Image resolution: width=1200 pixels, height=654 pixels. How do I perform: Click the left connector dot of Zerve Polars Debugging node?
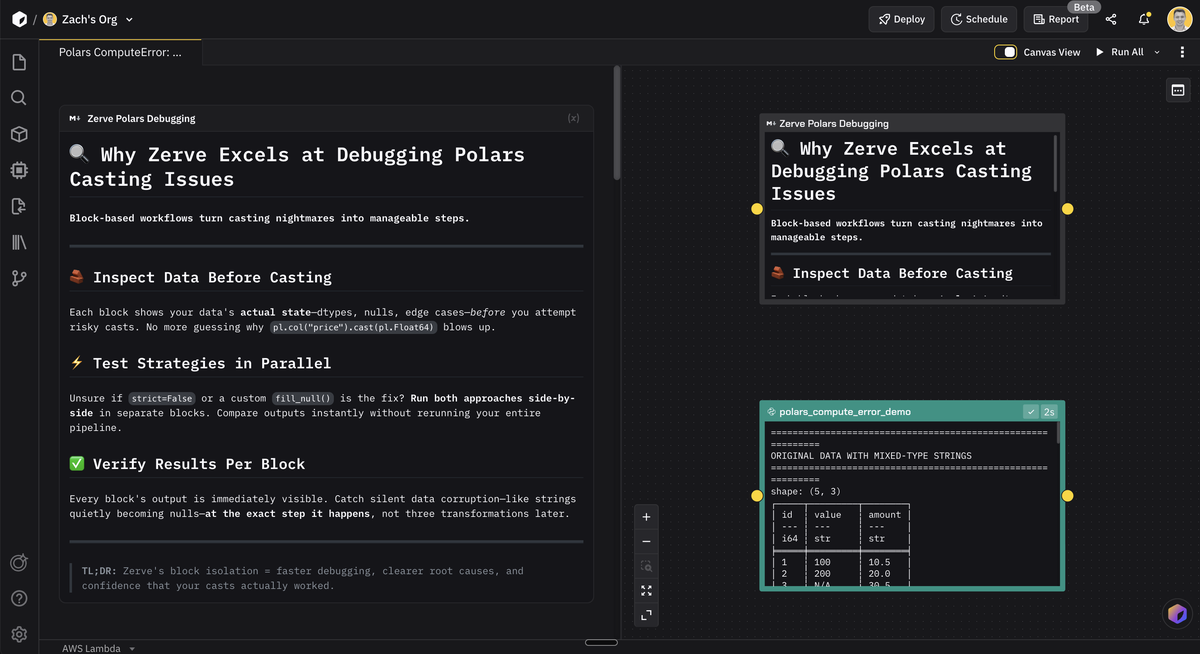pos(757,209)
